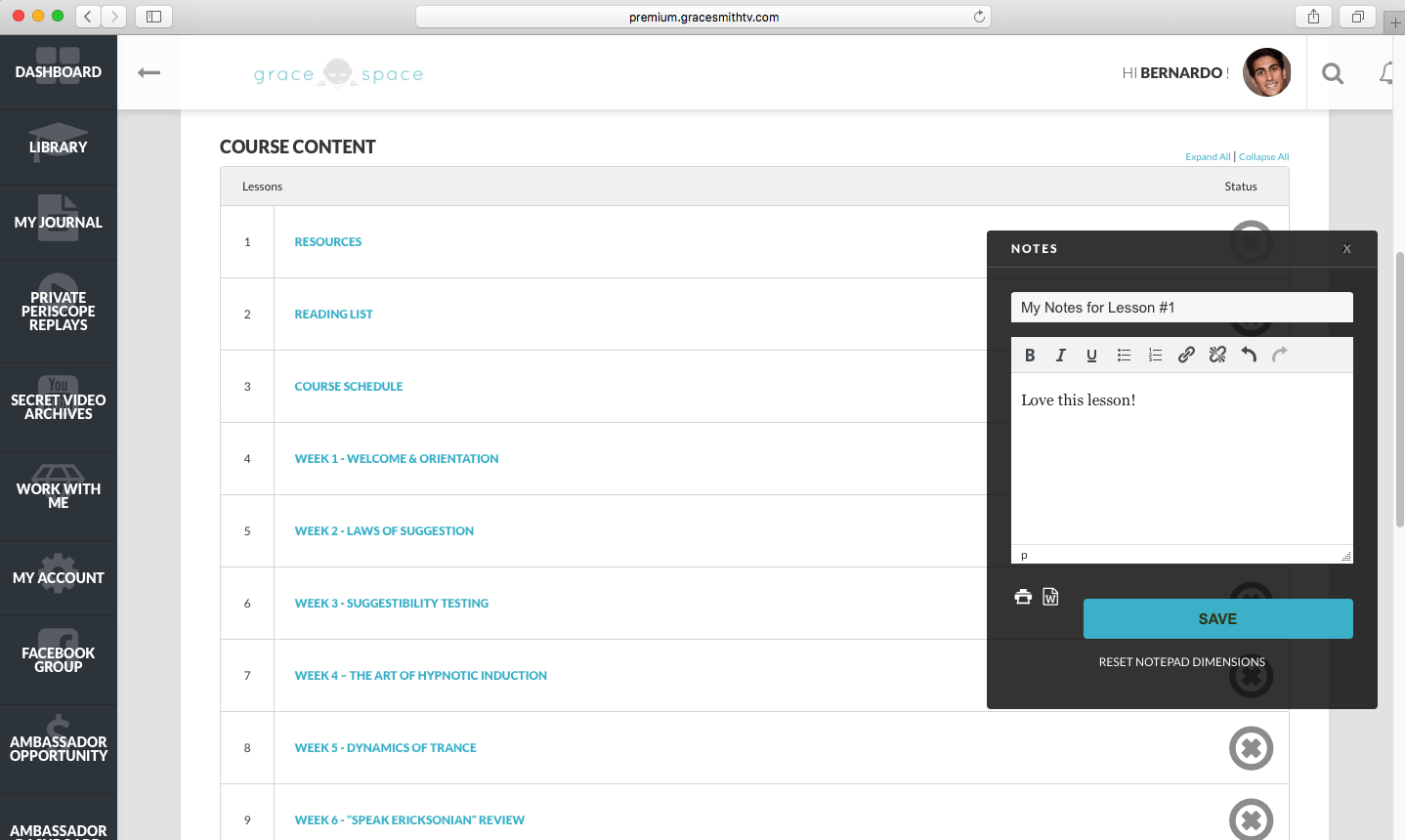Toggle completion status for Resources lesson
Image resolution: width=1405 pixels, height=840 pixels.
(x=1251, y=240)
